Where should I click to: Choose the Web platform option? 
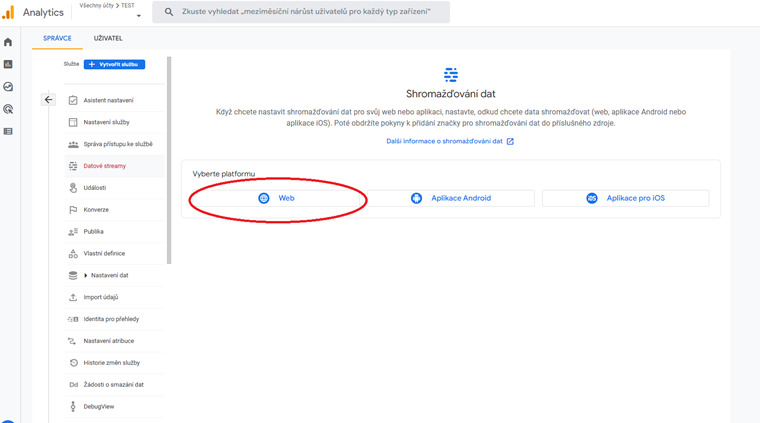[x=276, y=198]
